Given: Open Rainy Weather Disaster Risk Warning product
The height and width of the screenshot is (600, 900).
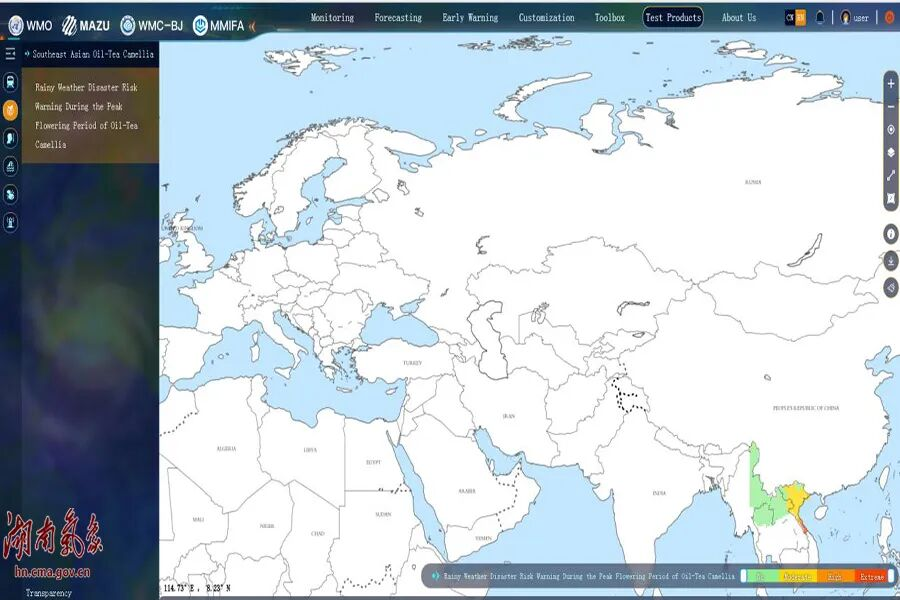Looking at the screenshot, I should 87,115.
